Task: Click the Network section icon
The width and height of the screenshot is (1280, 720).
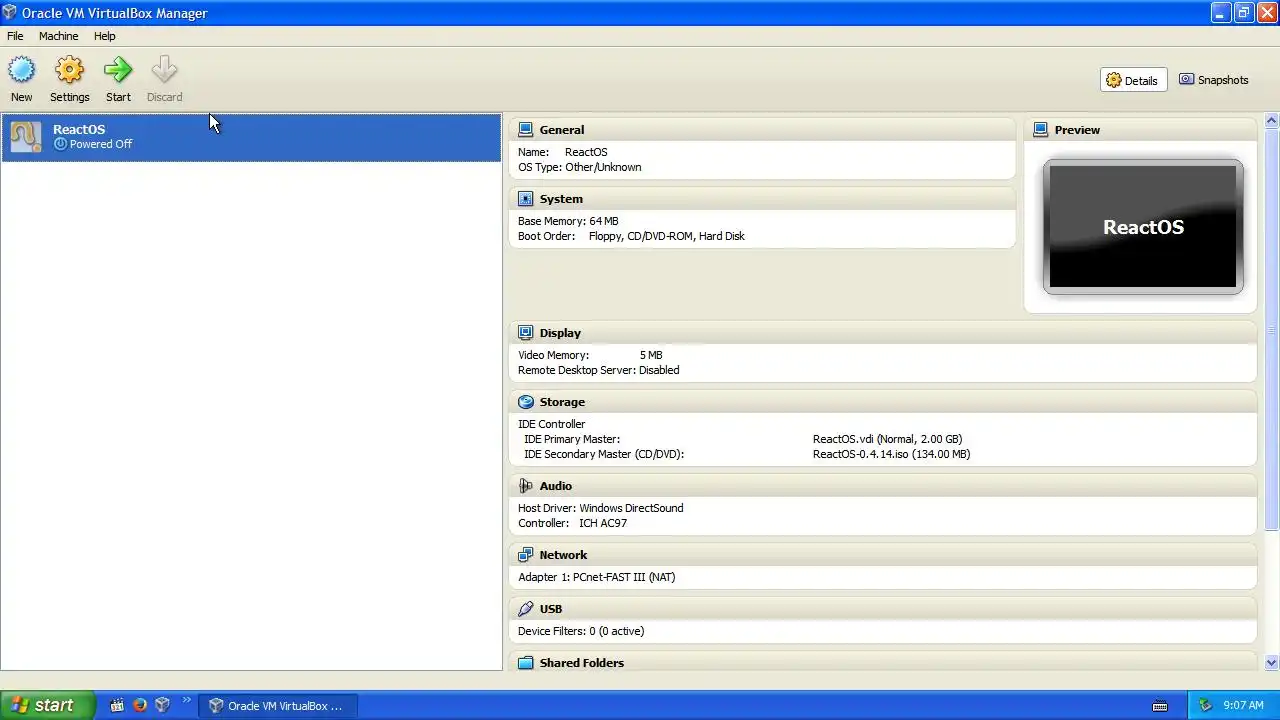Action: [x=525, y=555]
